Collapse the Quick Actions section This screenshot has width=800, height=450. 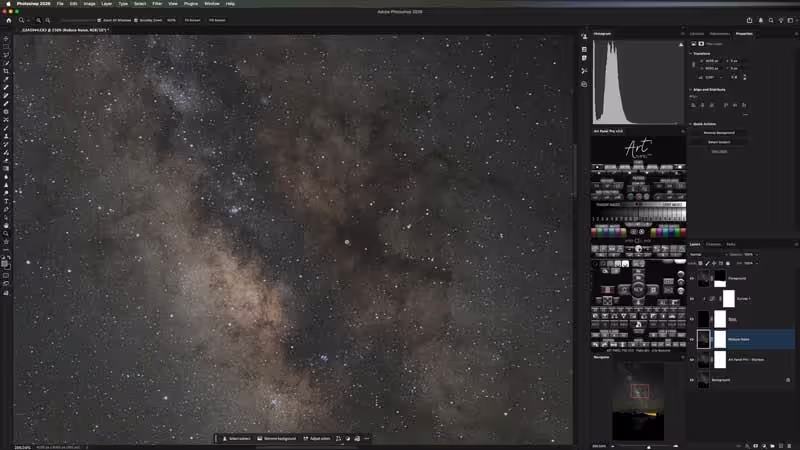691,124
